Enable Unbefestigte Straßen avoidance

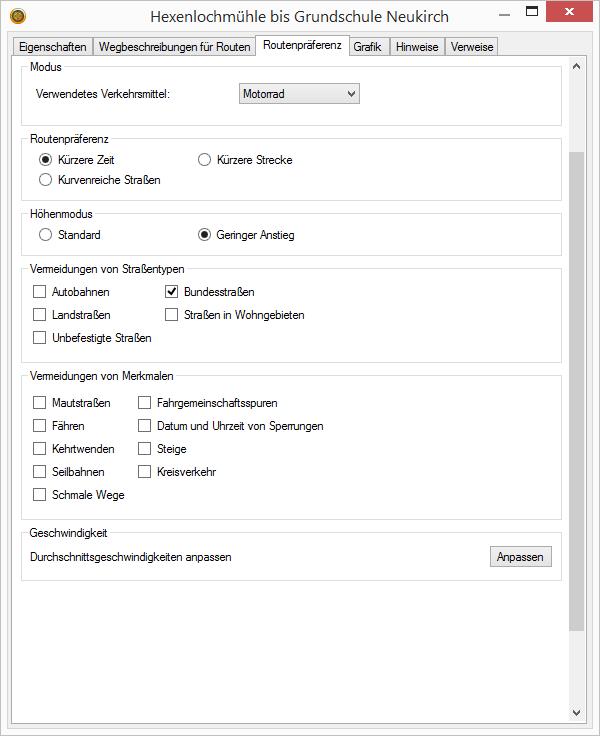pyautogui.click(x=40, y=338)
